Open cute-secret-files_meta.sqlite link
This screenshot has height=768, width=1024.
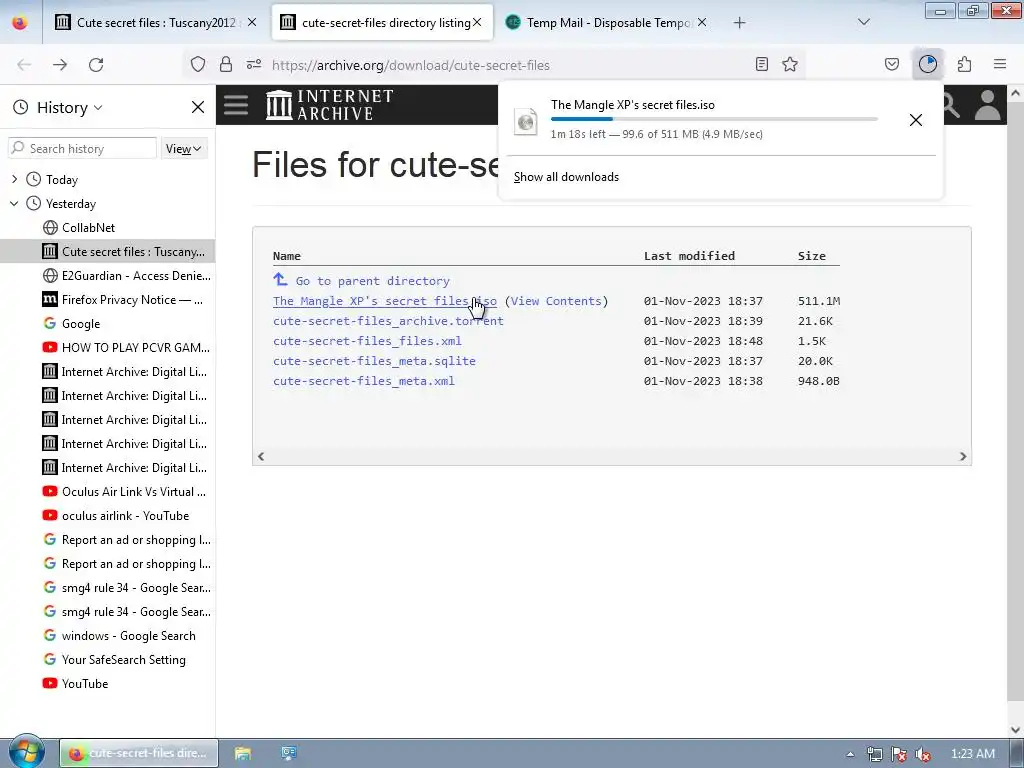[x=374, y=361]
